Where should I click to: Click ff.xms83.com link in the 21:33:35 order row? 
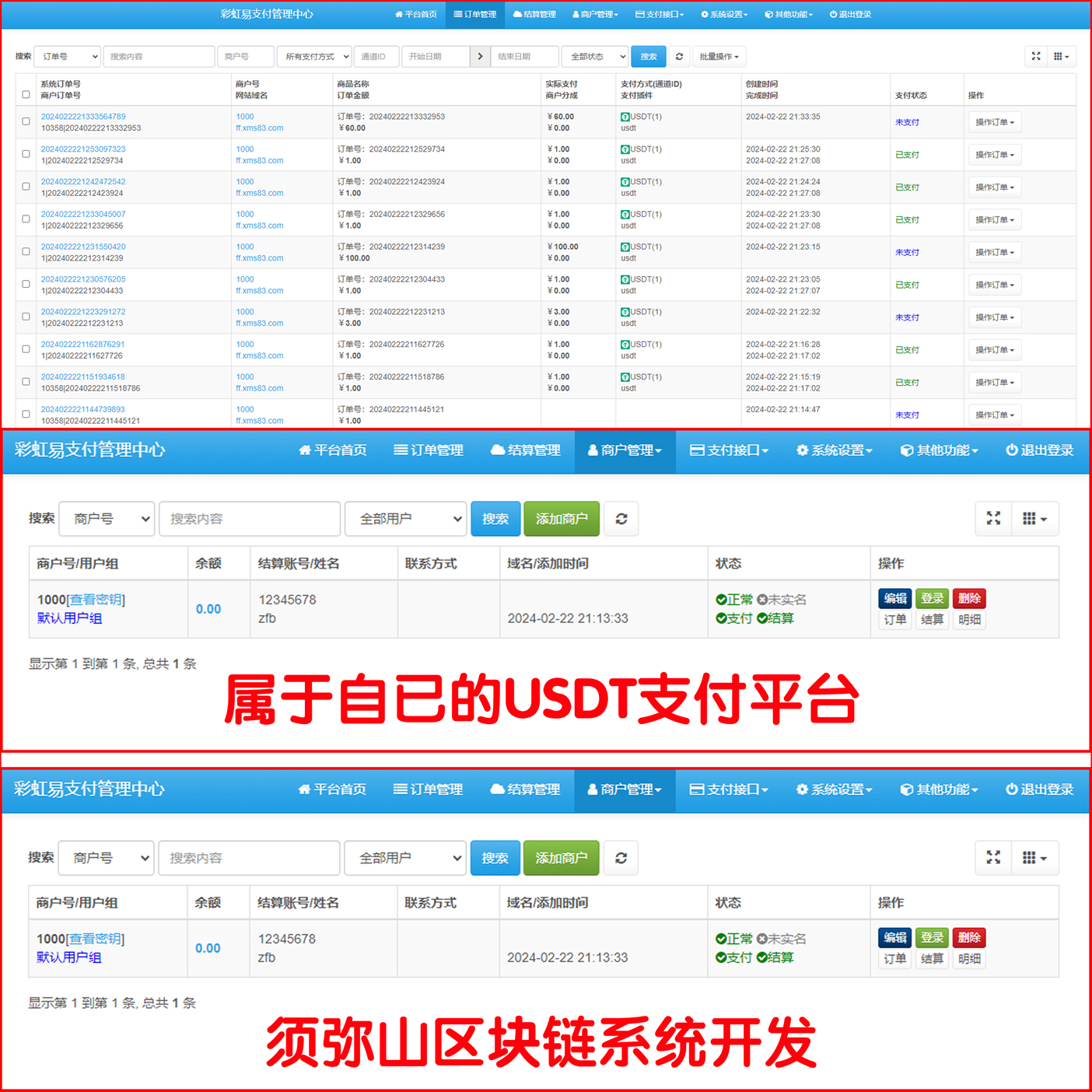pos(260,128)
